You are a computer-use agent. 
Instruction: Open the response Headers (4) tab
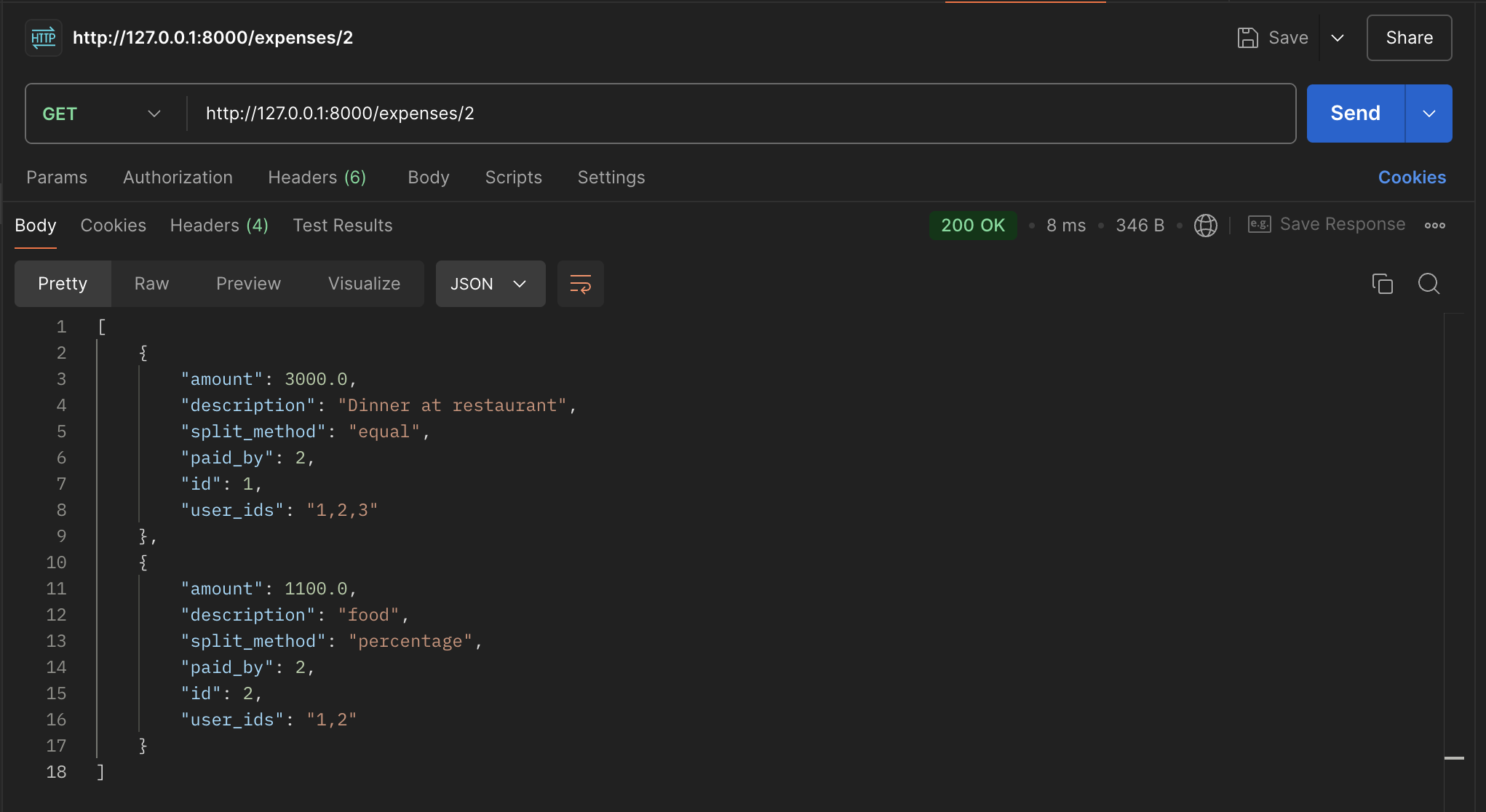pyautogui.click(x=219, y=226)
